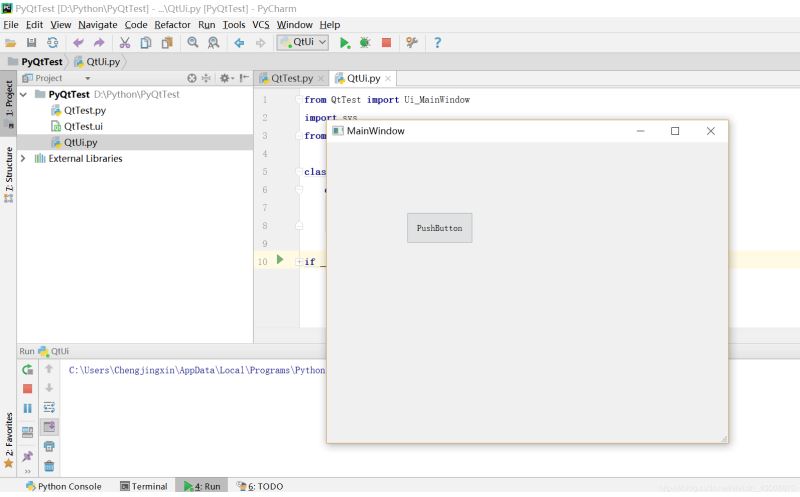The image size is (800, 497).
Task: Toggle scroll to end in Run panel
Action: pos(49,427)
